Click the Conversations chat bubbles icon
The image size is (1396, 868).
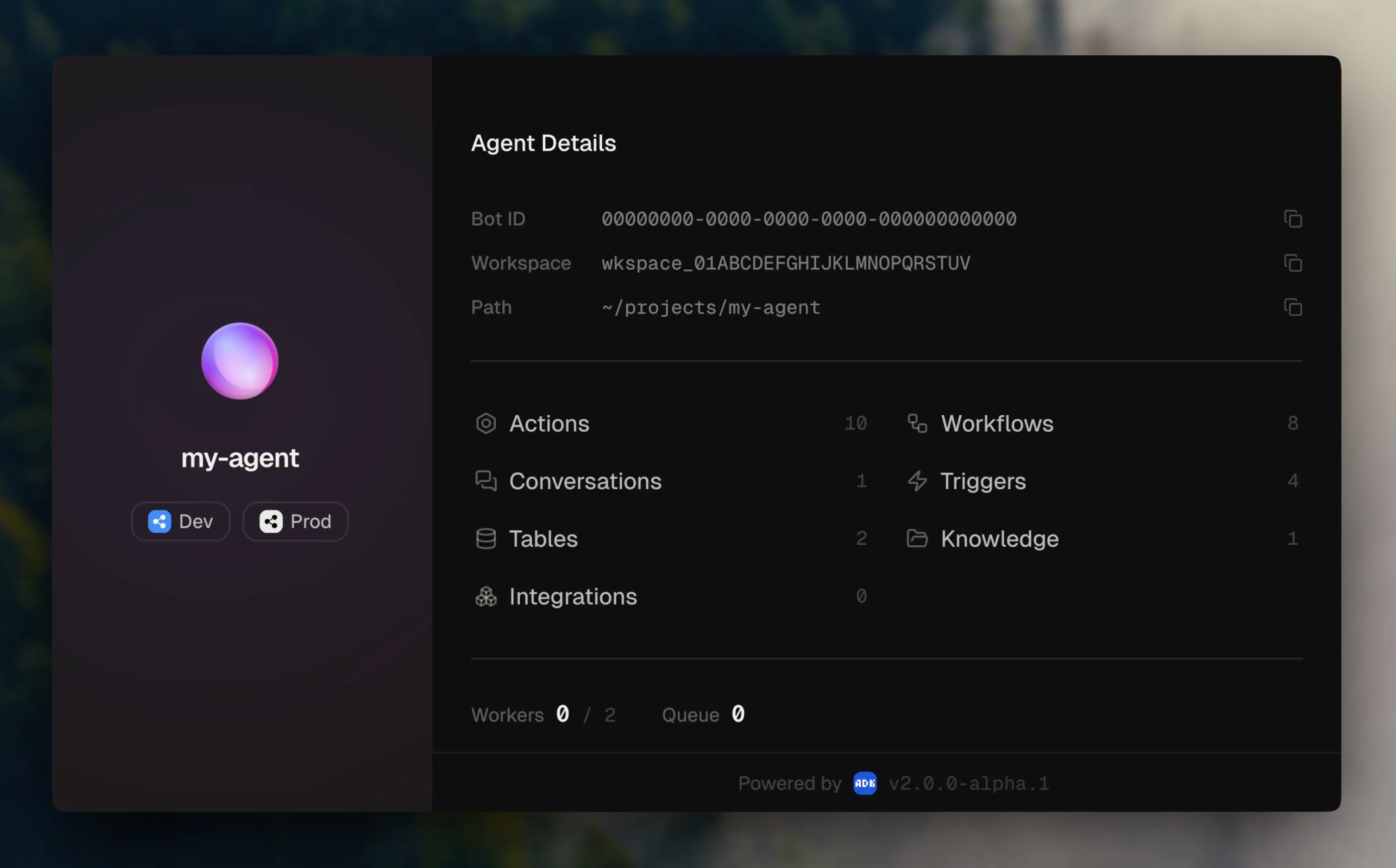coord(486,481)
